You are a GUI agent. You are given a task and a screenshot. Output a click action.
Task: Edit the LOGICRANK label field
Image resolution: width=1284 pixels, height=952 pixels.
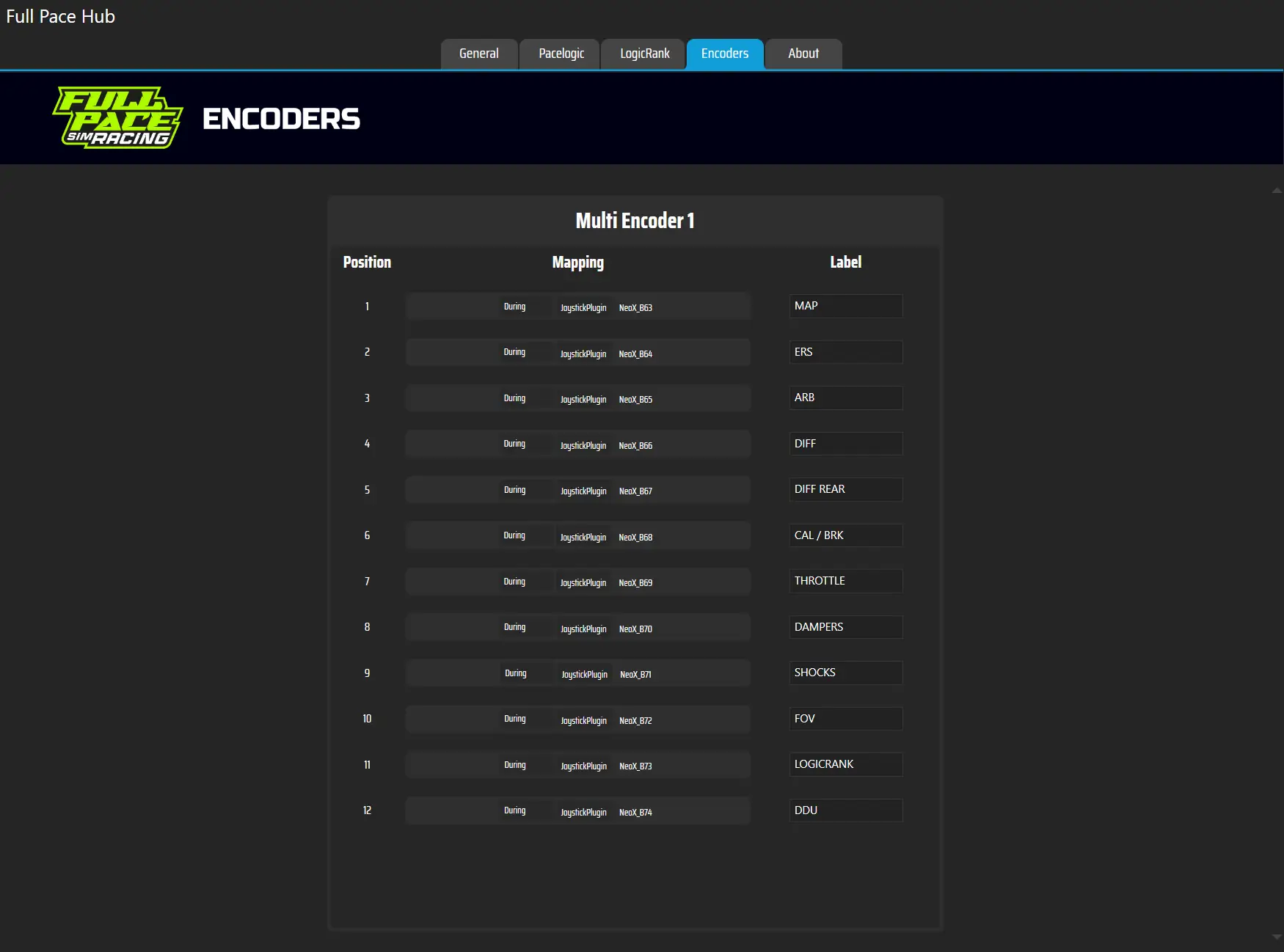(845, 764)
